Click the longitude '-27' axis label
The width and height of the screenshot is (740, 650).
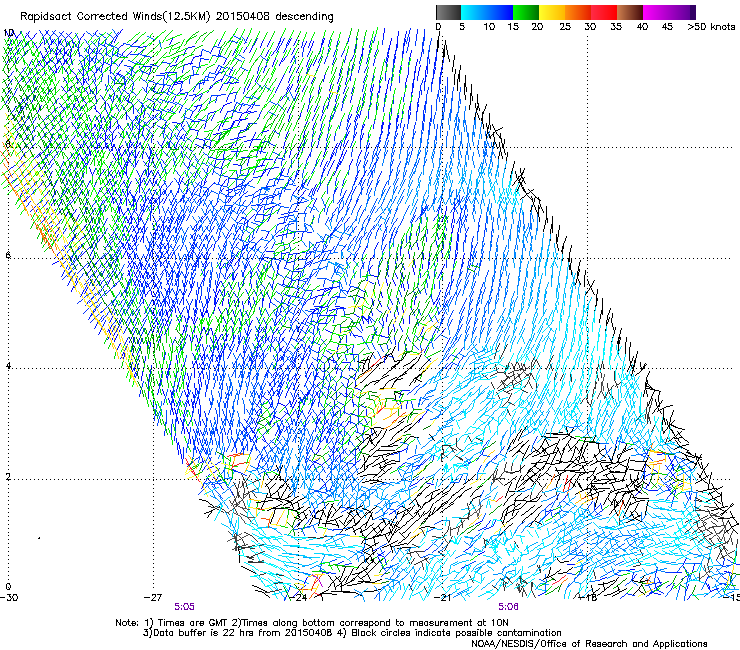click(153, 598)
